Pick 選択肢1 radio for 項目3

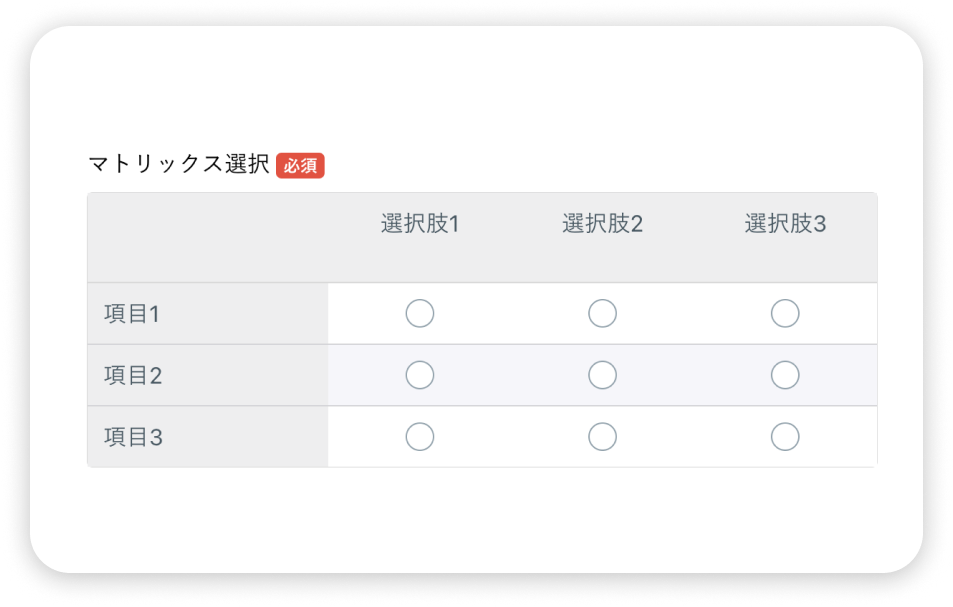point(420,437)
